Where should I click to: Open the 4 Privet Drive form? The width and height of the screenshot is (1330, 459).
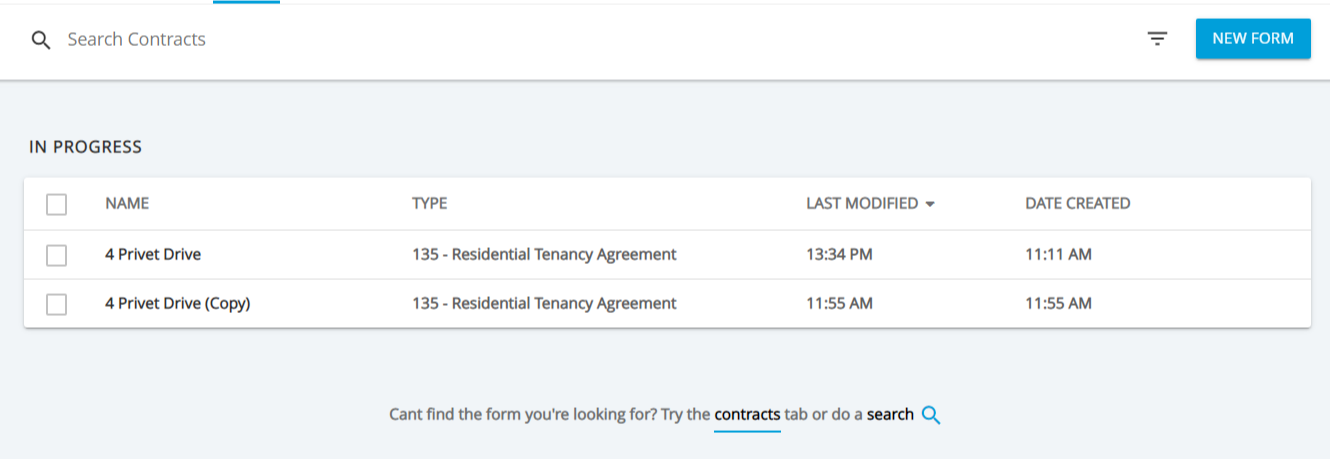(x=153, y=255)
